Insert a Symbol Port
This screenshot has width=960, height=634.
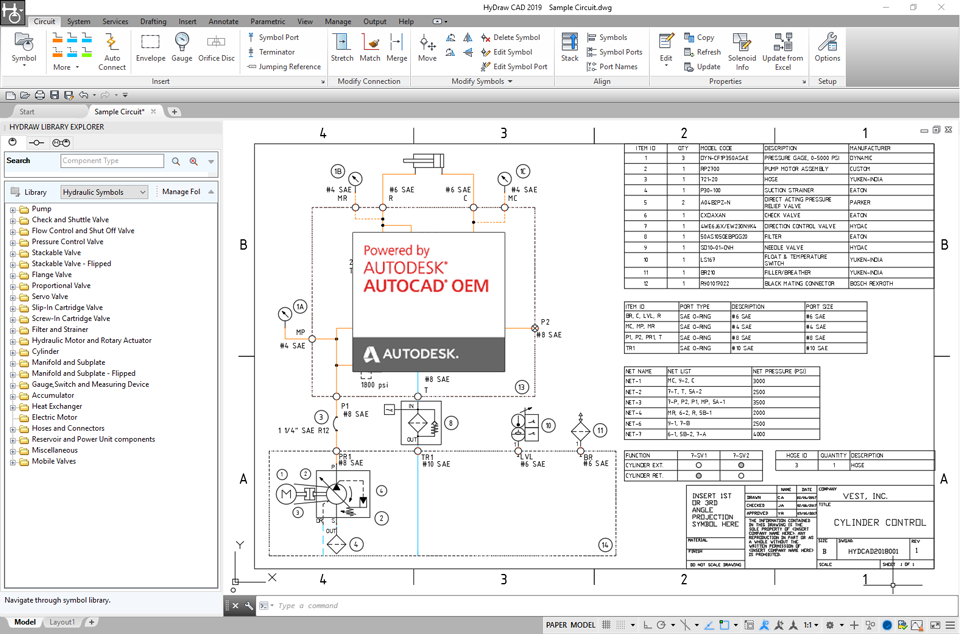[273, 37]
